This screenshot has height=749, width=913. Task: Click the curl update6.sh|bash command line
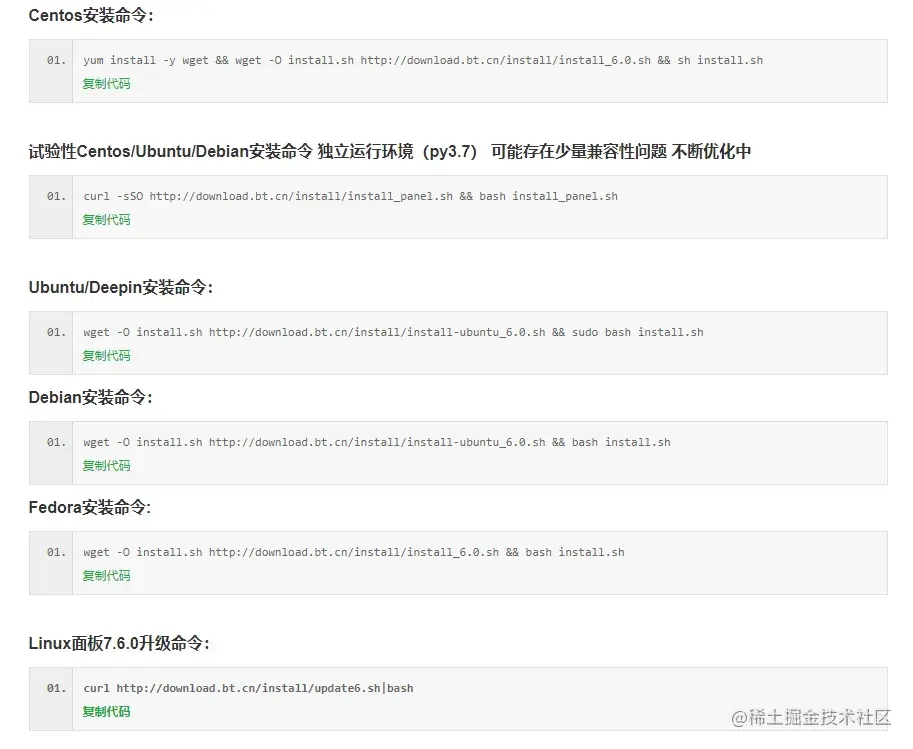point(249,688)
